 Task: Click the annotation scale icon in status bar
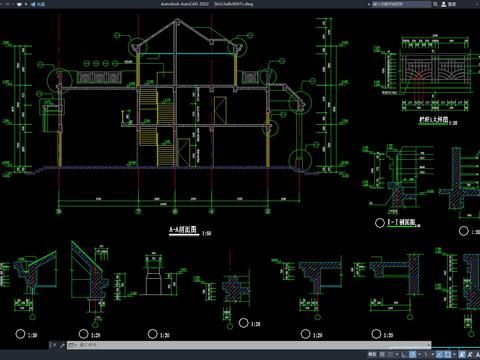click(x=477, y=354)
